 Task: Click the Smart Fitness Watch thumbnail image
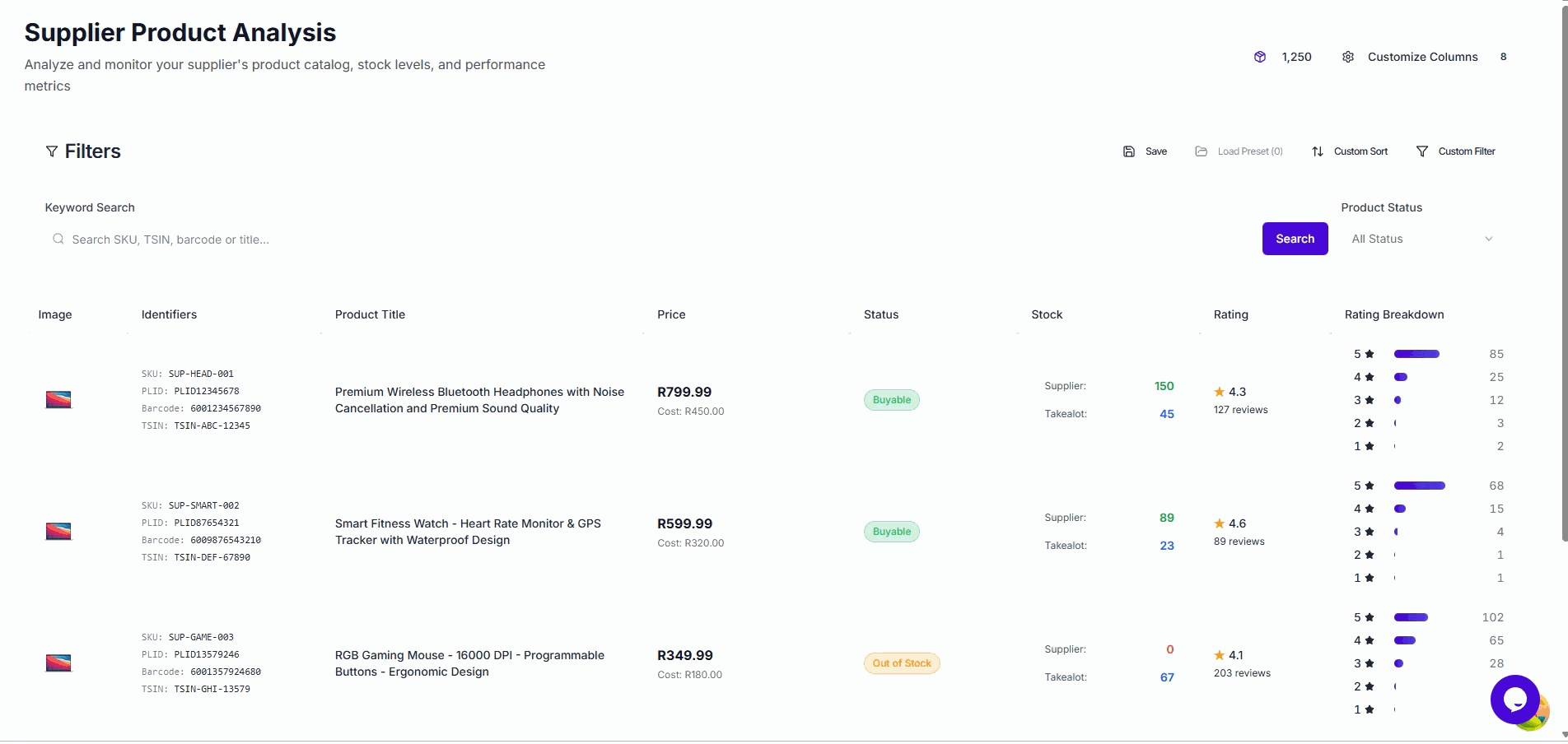pyautogui.click(x=58, y=532)
